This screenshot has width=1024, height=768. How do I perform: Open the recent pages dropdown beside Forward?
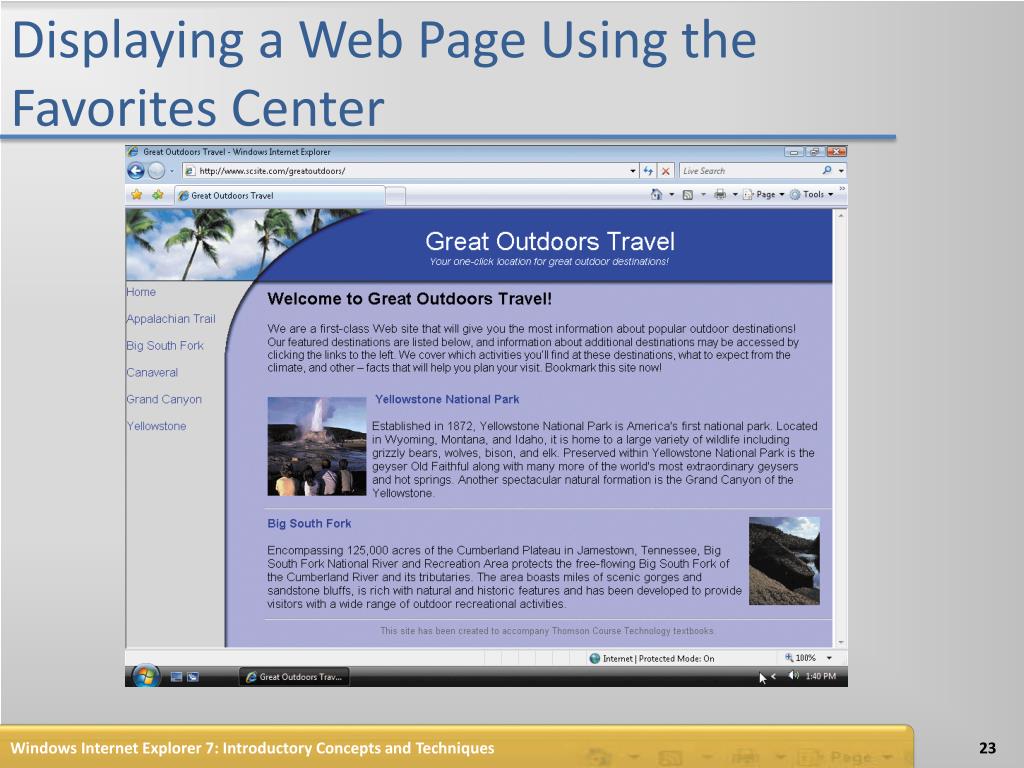(172, 171)
